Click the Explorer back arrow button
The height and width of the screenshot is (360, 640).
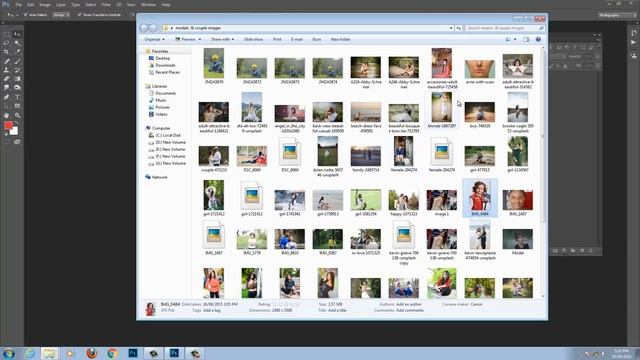(144, 28)
